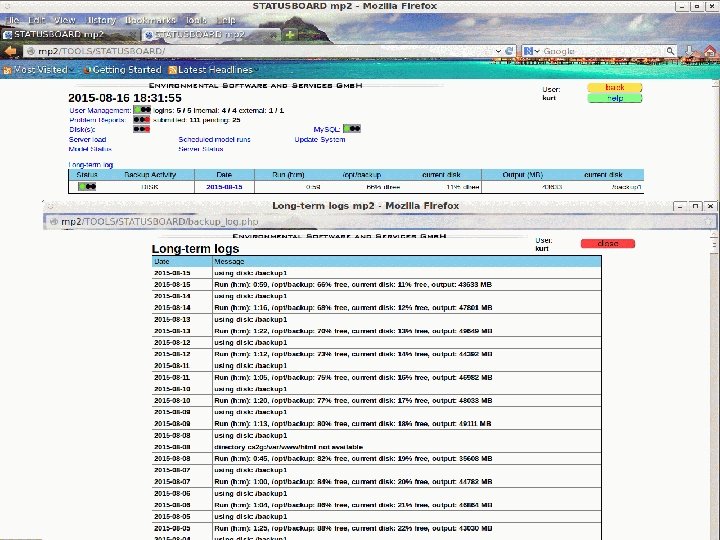Click the Long-term logs window vertical scrollbar
Image resolution: width=720 pixels, height=540 pixels.
pos(714,386)
